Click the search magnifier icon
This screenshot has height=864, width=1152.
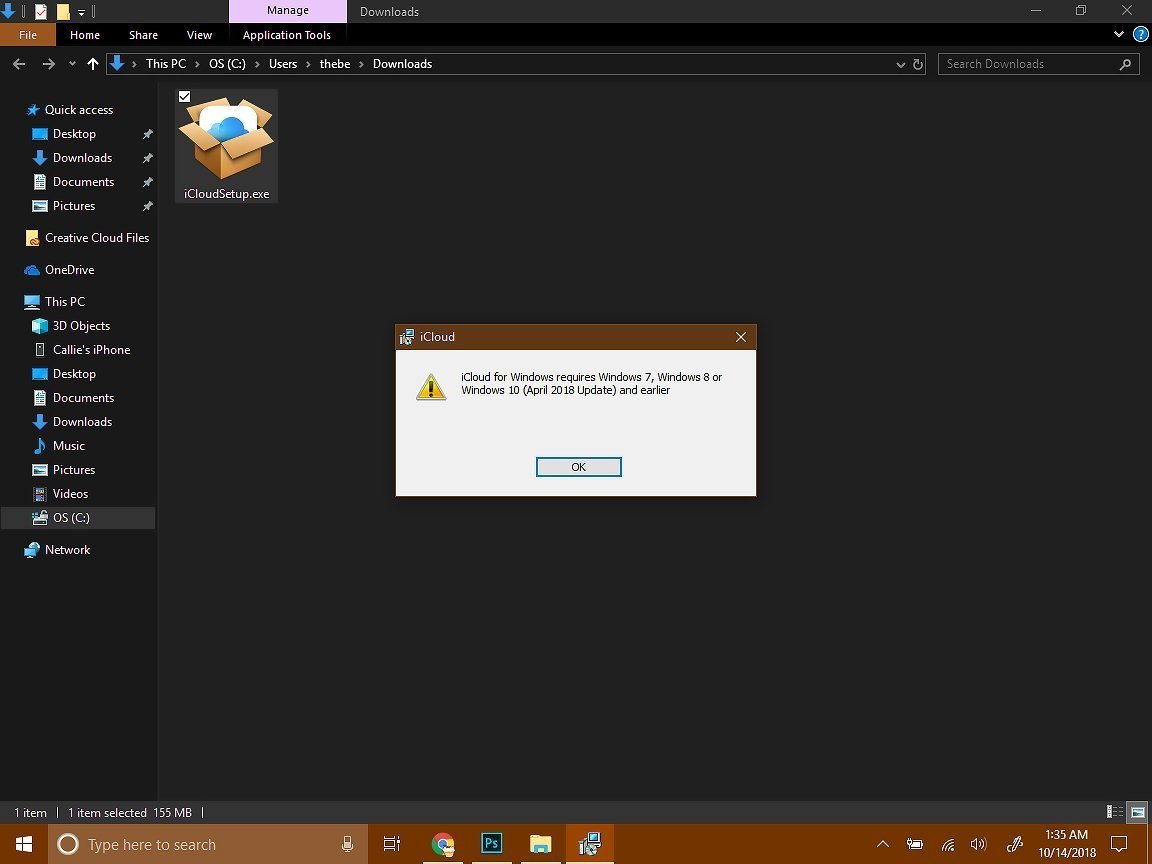(x=1125, y=64)
